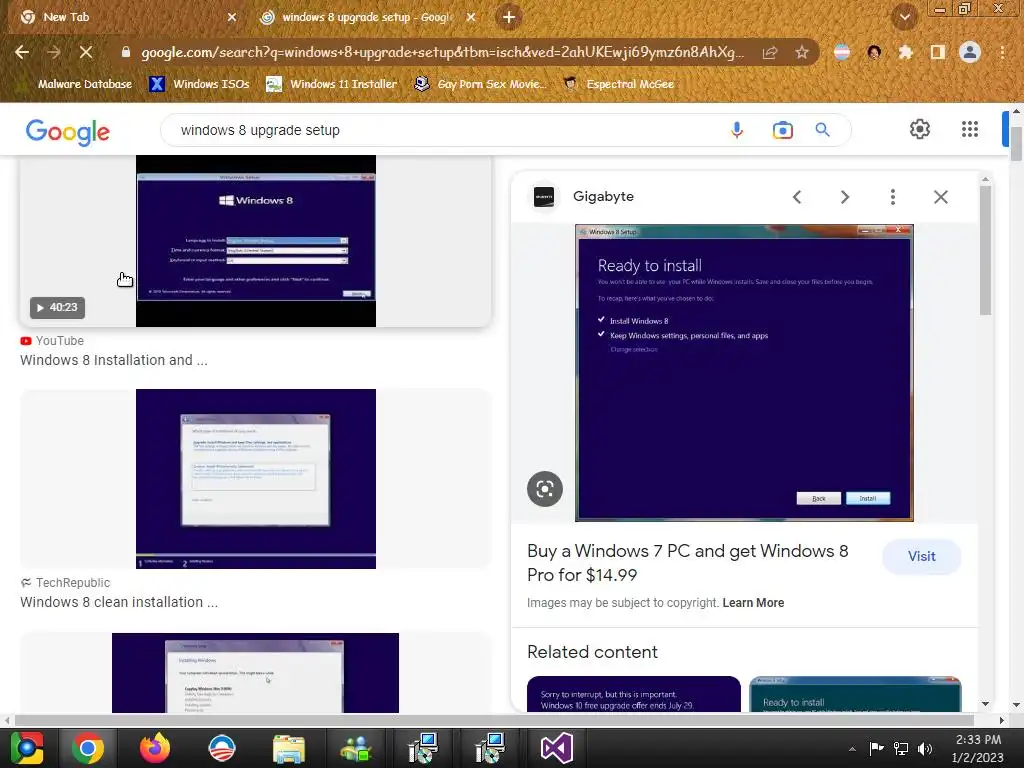Open the Windows 11 Installer bookmark
The width and height of the screenshot is (1024, 768).
[332, 84]
